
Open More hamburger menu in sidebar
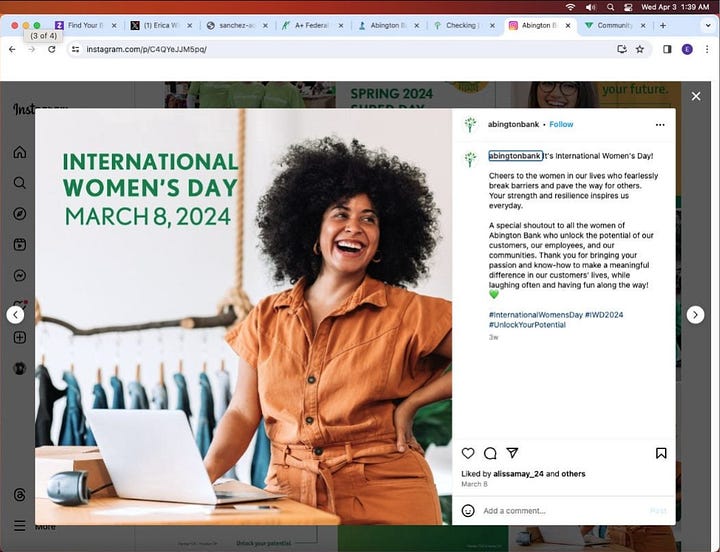20,525
